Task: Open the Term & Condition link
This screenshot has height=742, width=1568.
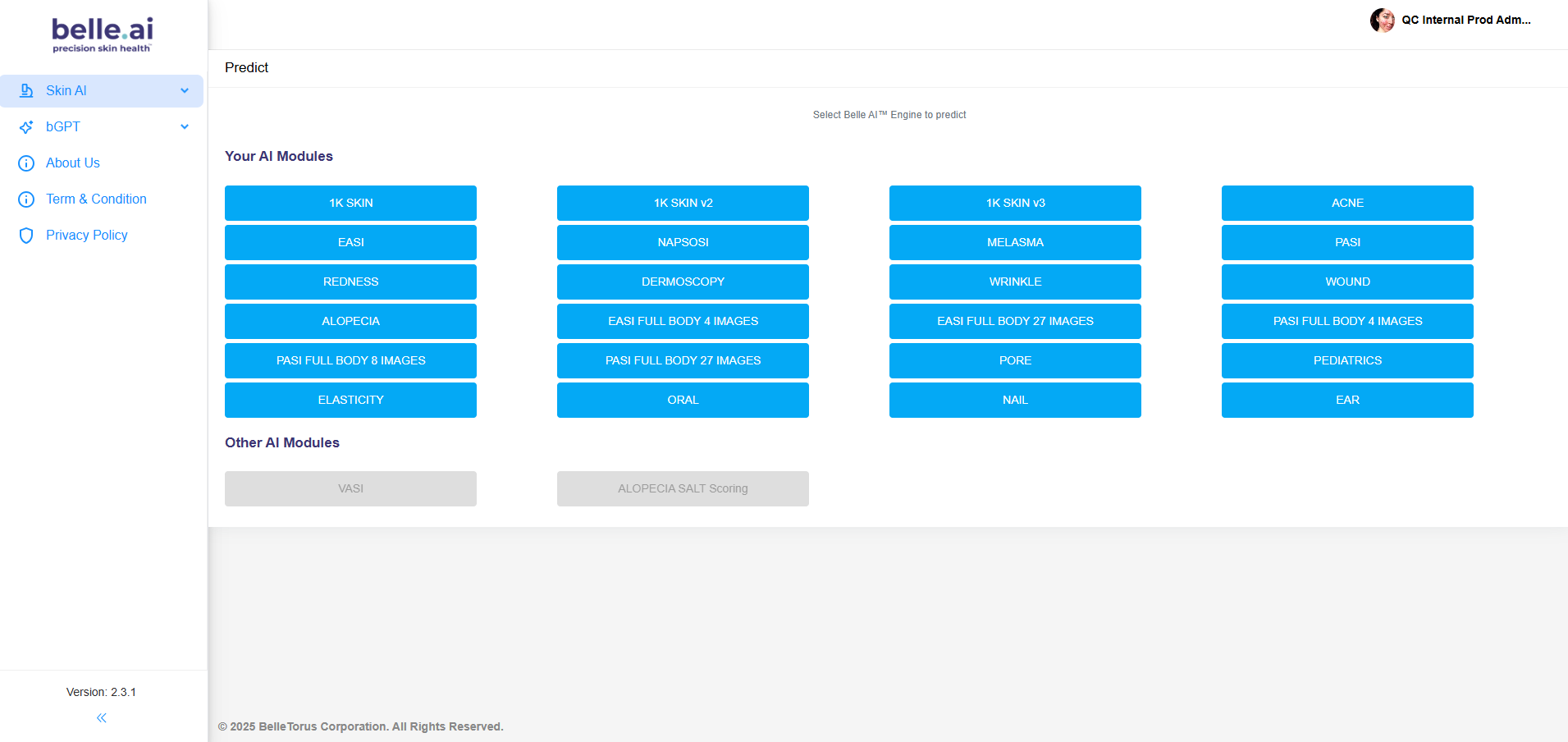Action: click(96, 199)
